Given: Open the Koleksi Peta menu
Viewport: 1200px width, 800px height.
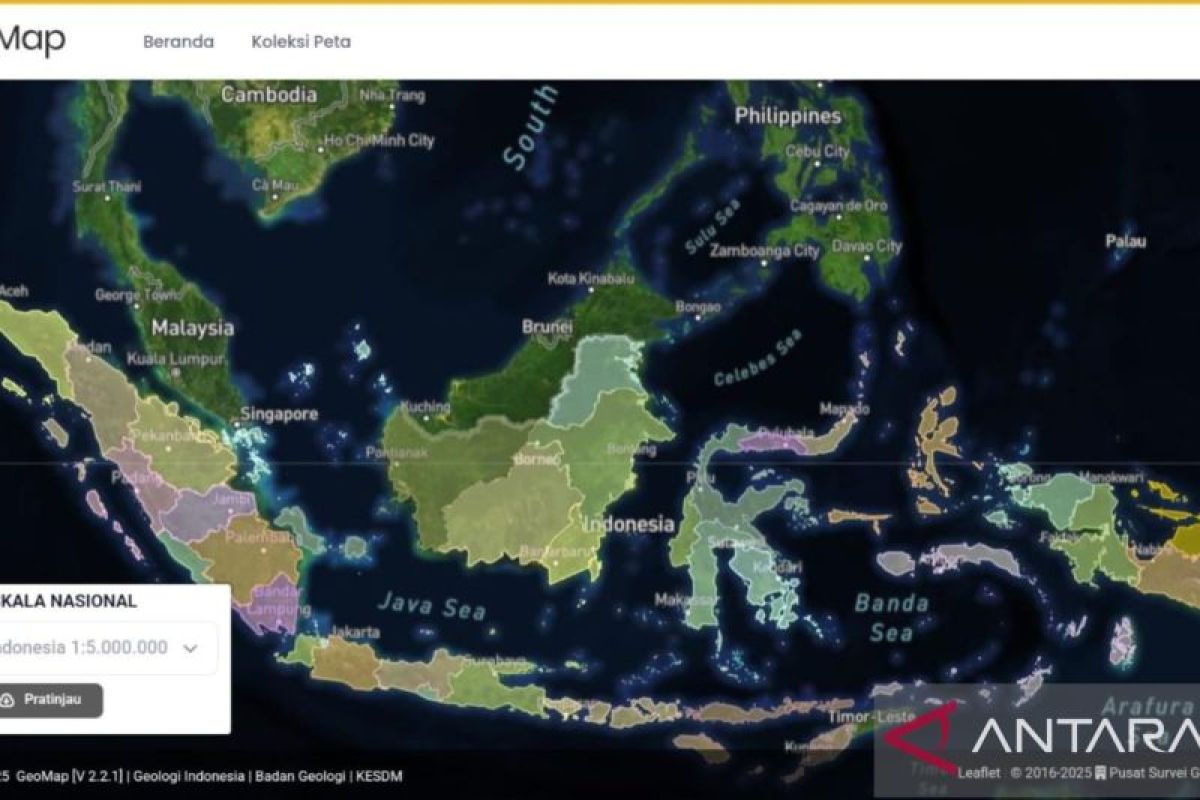Looking at the screenshot, I should [300, 42].
